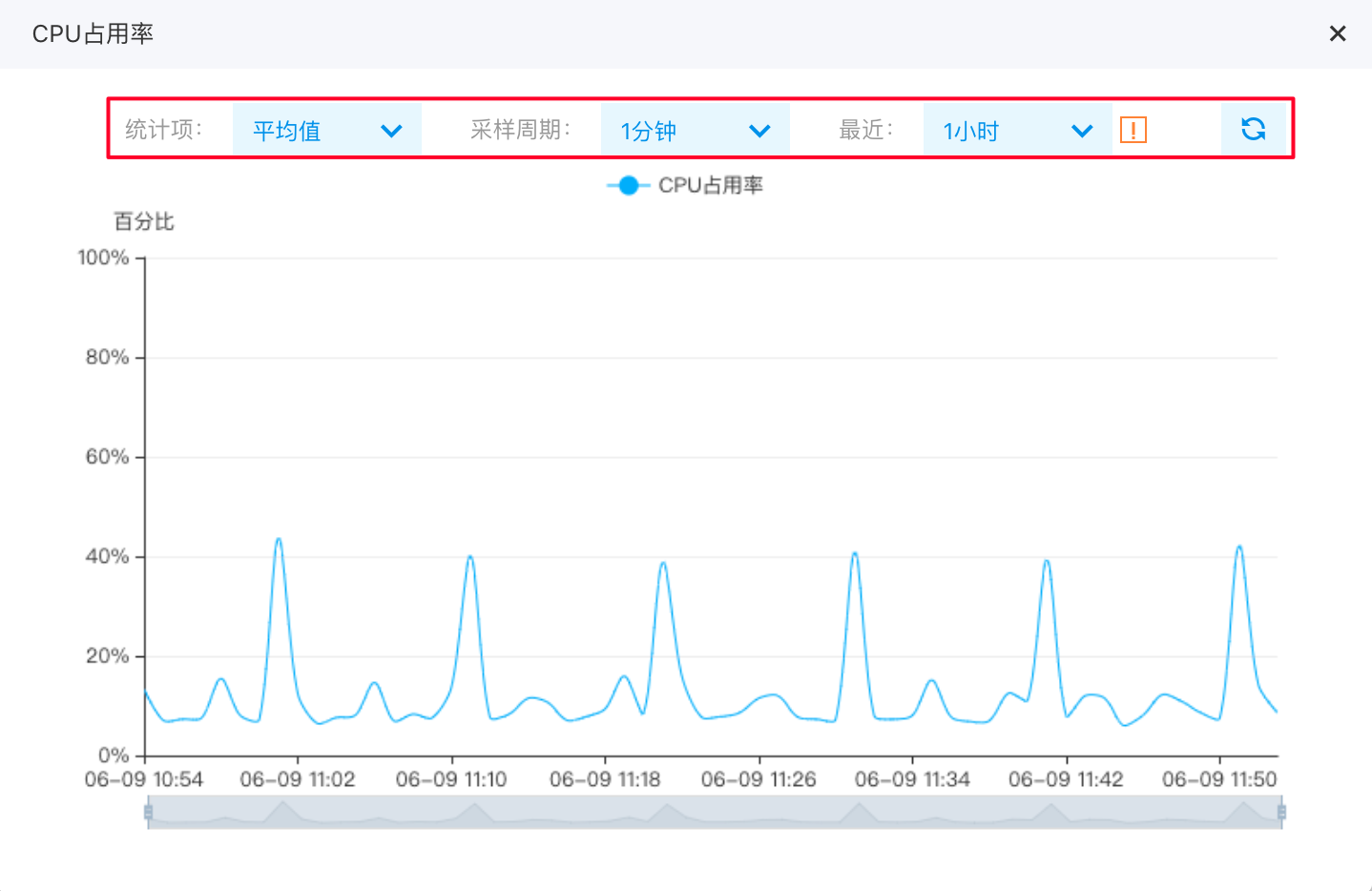Click the 0% y-axis label
The width and height of the screenshot is (1372, 891).
click(x=114, y=756)
